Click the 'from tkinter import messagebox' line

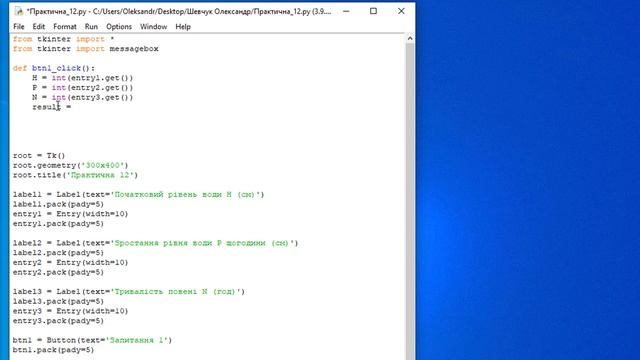coord(86,49)
